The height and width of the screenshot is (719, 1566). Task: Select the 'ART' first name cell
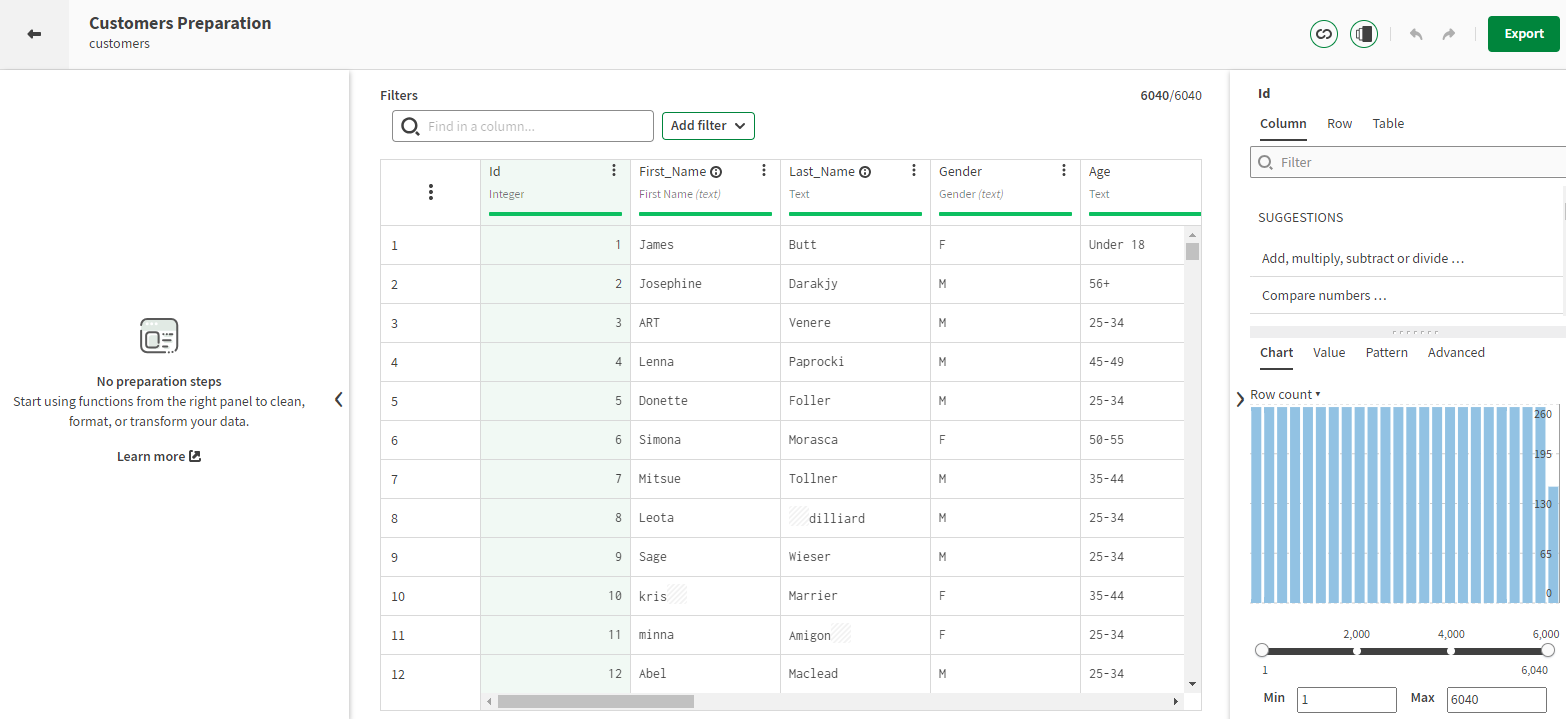pos(705,323)
